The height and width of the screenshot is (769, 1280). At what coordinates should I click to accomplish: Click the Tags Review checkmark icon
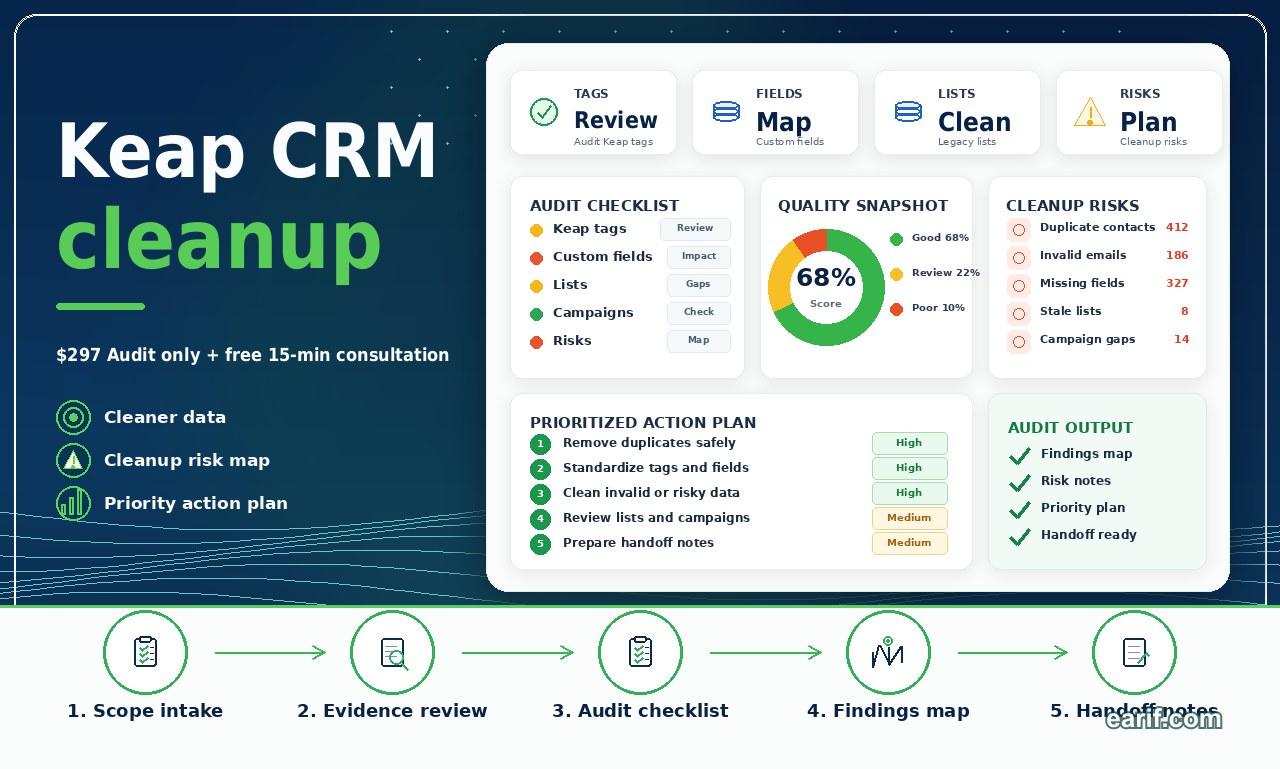tap(544, 112)
